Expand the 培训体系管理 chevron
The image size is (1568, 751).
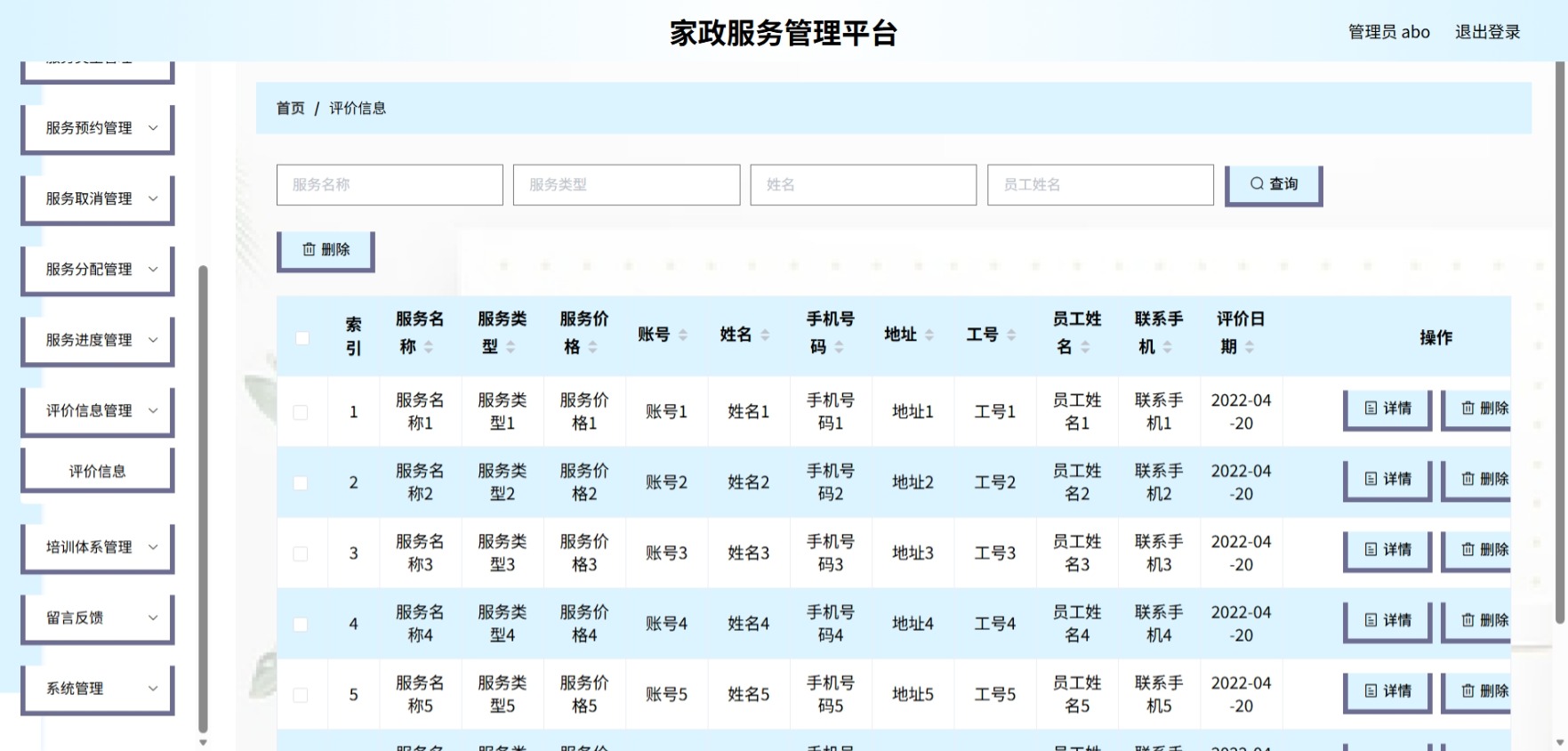[x=153, y=546]
